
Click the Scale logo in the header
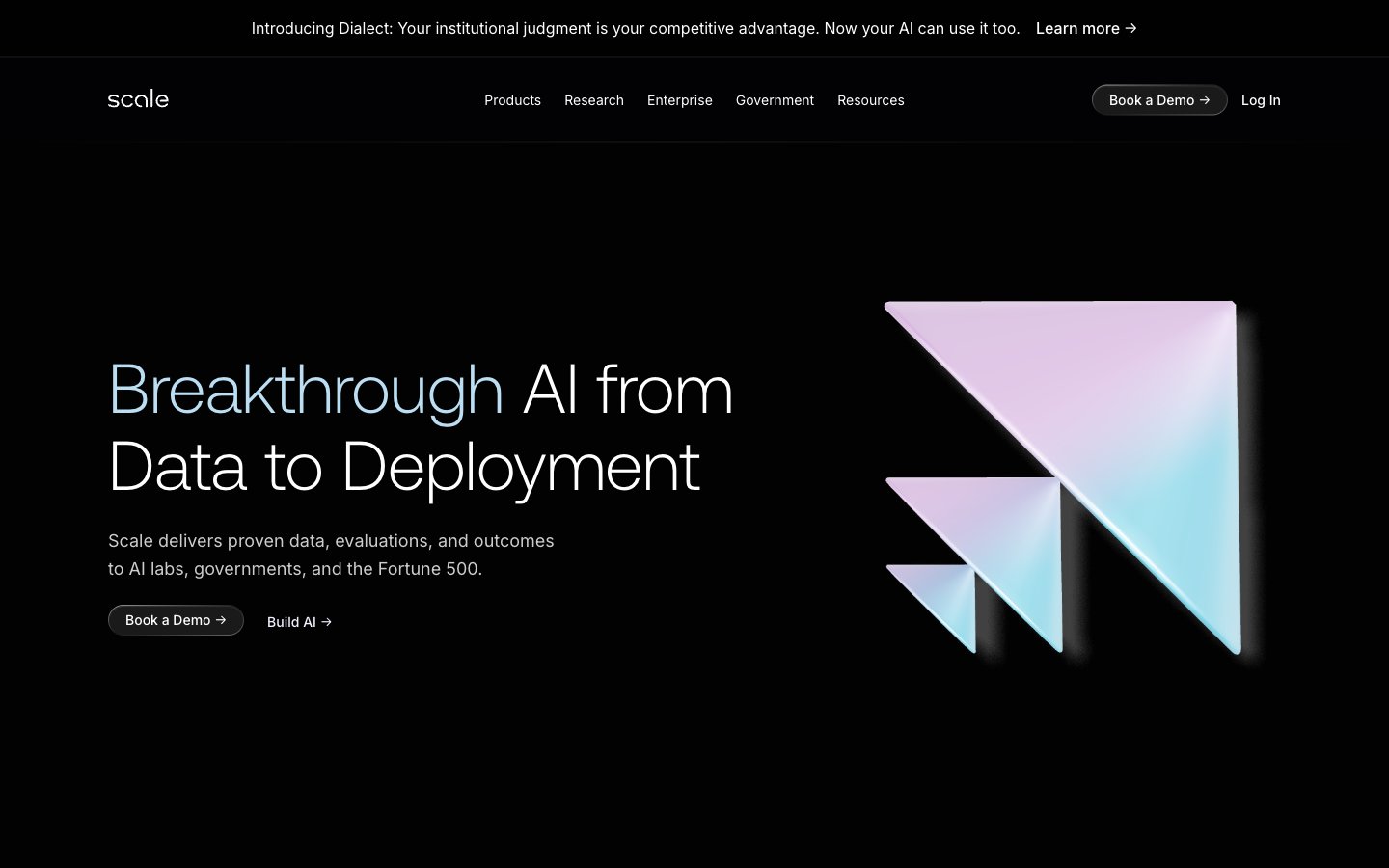click(x=138, y=99)
